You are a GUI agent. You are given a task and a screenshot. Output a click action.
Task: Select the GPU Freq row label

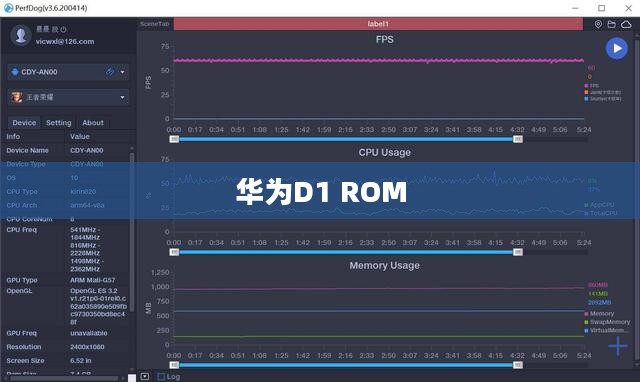[21, 333]
